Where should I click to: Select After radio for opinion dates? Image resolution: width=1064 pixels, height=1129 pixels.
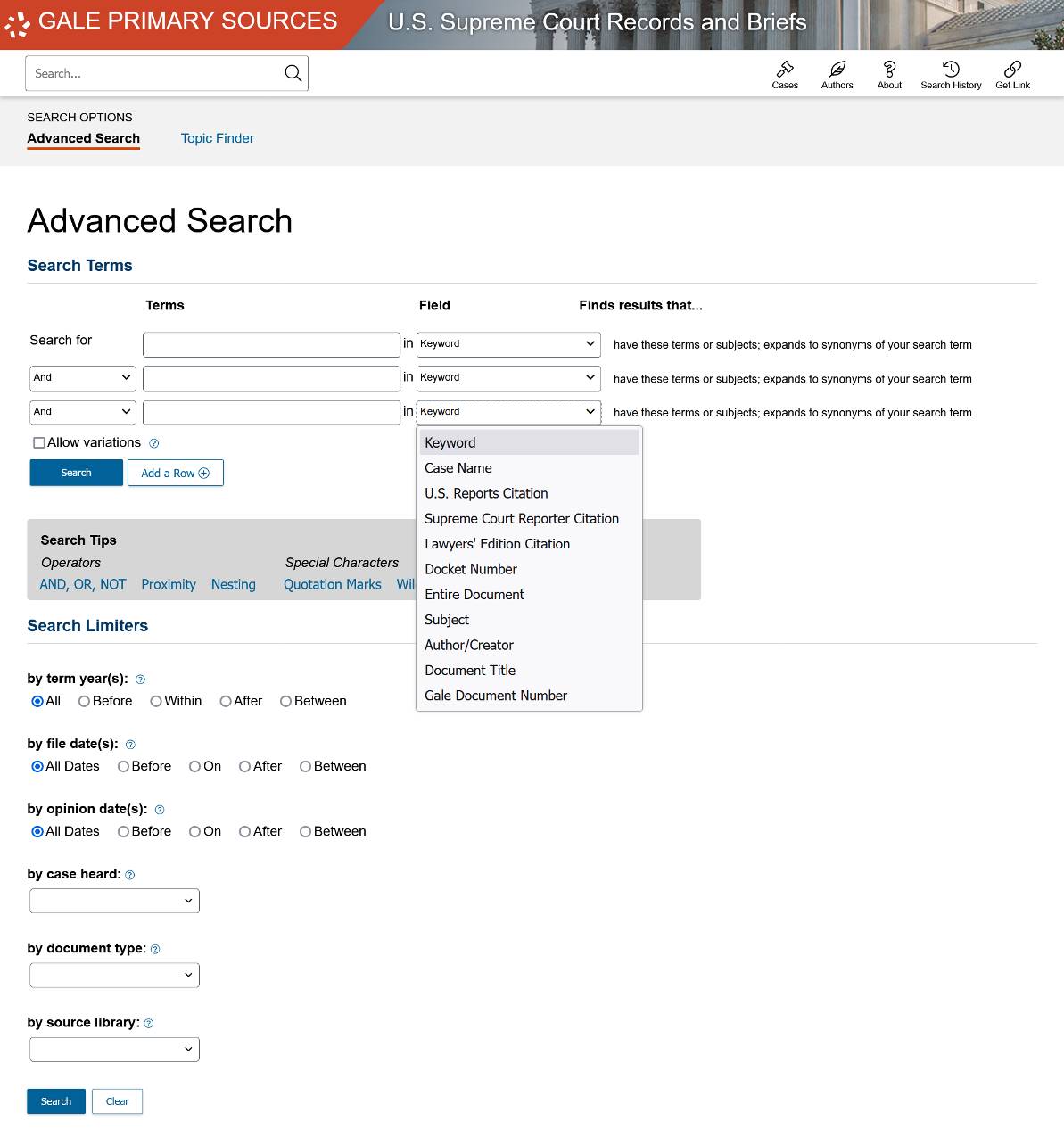[x=244, y=831]
